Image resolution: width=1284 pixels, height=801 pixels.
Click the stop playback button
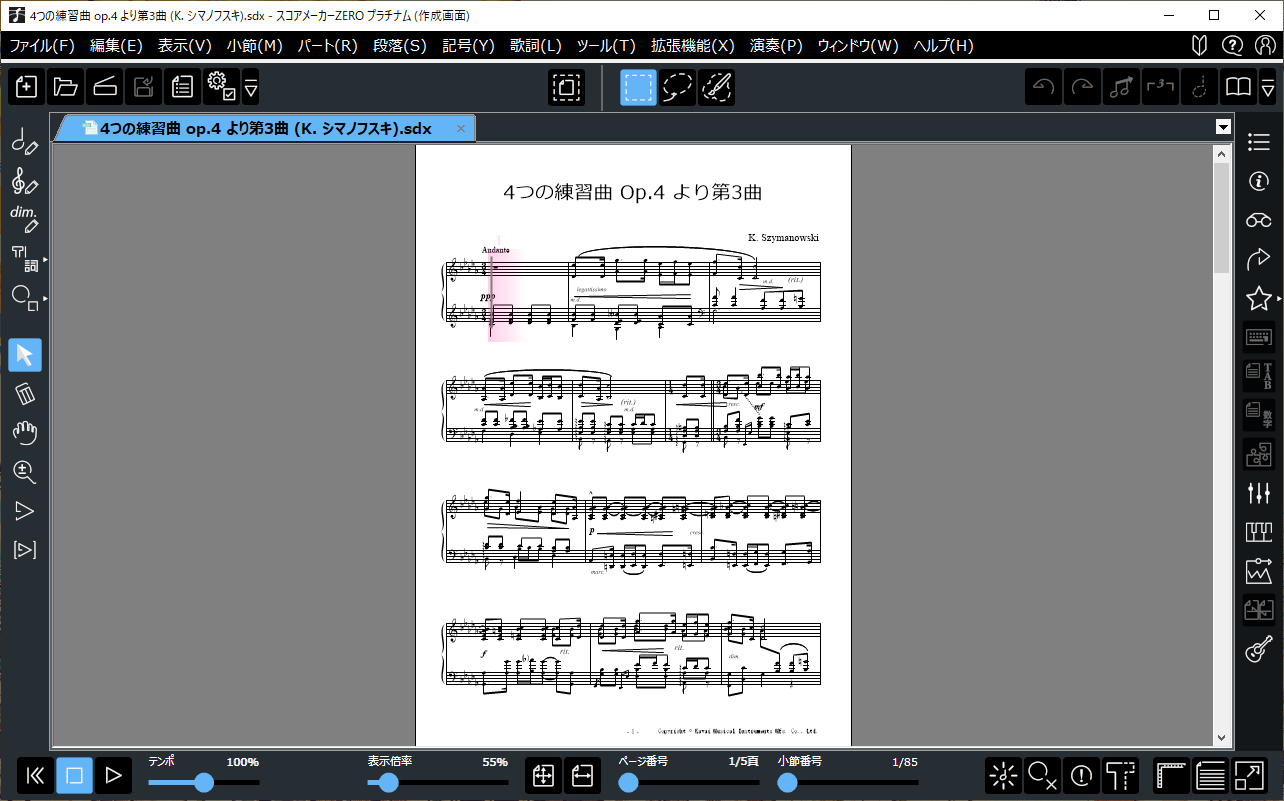point(74,775)
